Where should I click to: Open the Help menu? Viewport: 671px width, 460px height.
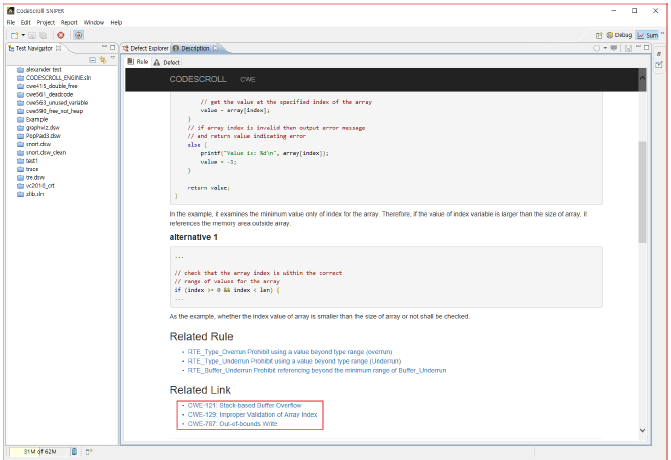click(116, 22)
